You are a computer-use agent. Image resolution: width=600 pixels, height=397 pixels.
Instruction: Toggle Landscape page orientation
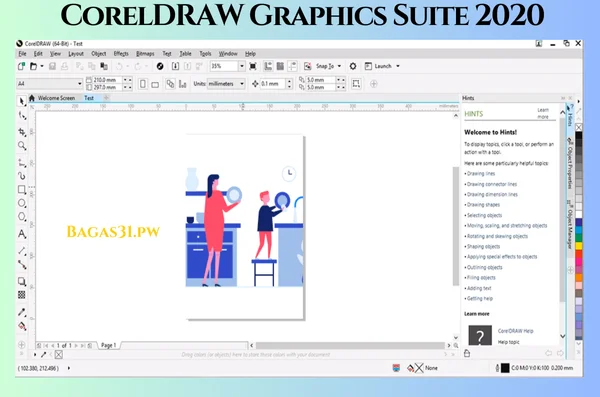coord(155,84)
